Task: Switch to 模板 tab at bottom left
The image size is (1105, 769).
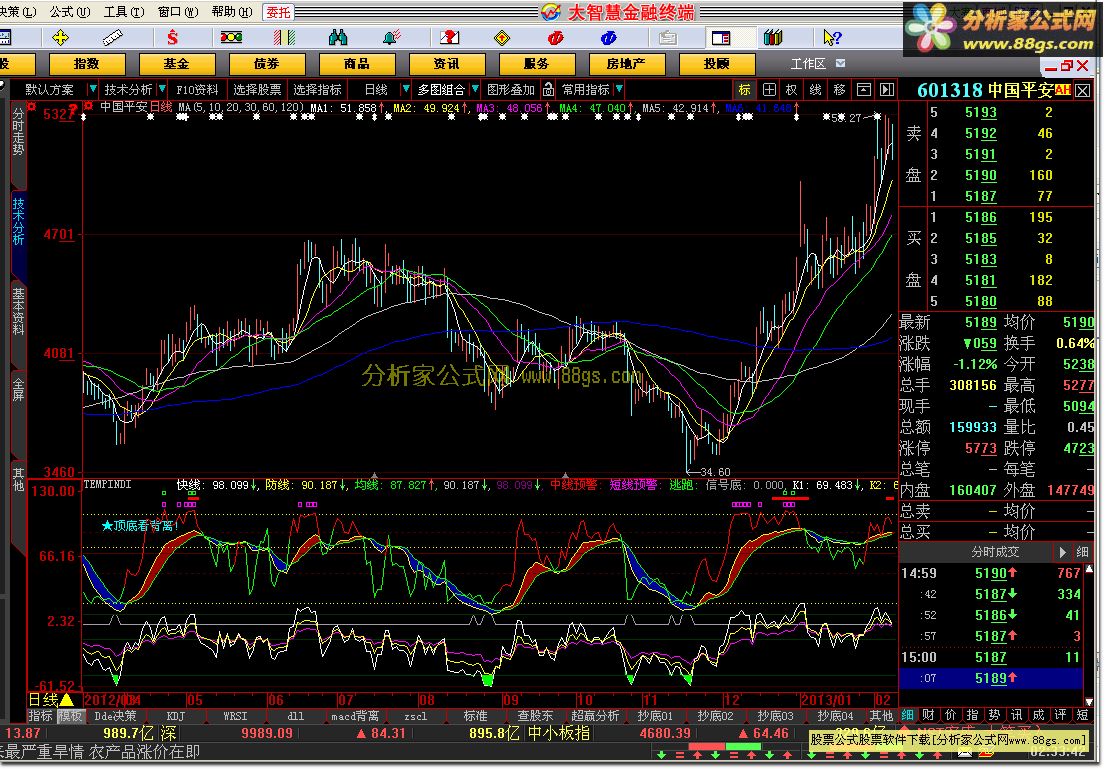Action: click(70, 715)
